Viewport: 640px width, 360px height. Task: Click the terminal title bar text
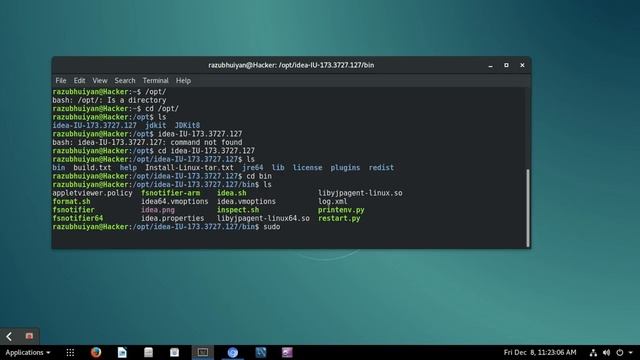(291, 65)
